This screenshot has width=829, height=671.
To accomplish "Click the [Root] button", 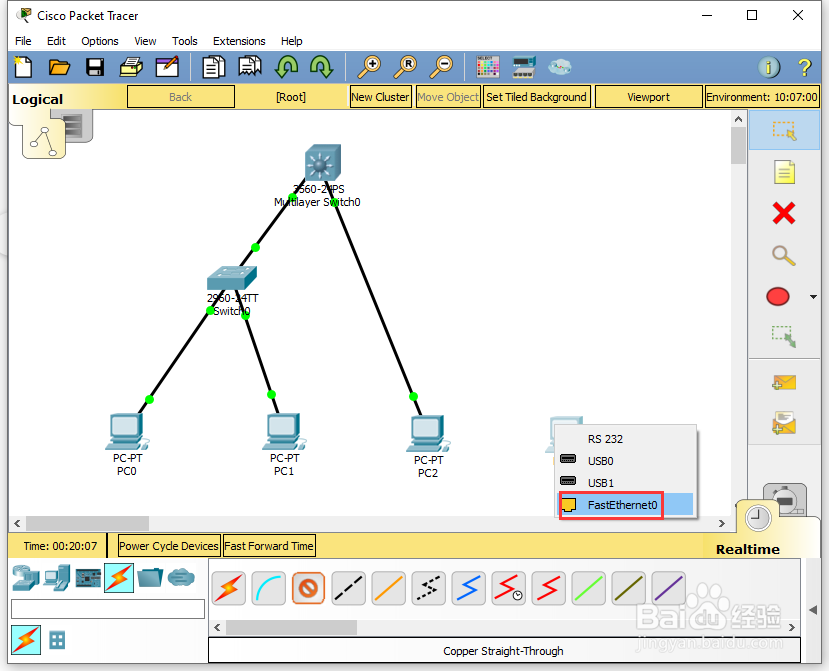I will point(291,97).
